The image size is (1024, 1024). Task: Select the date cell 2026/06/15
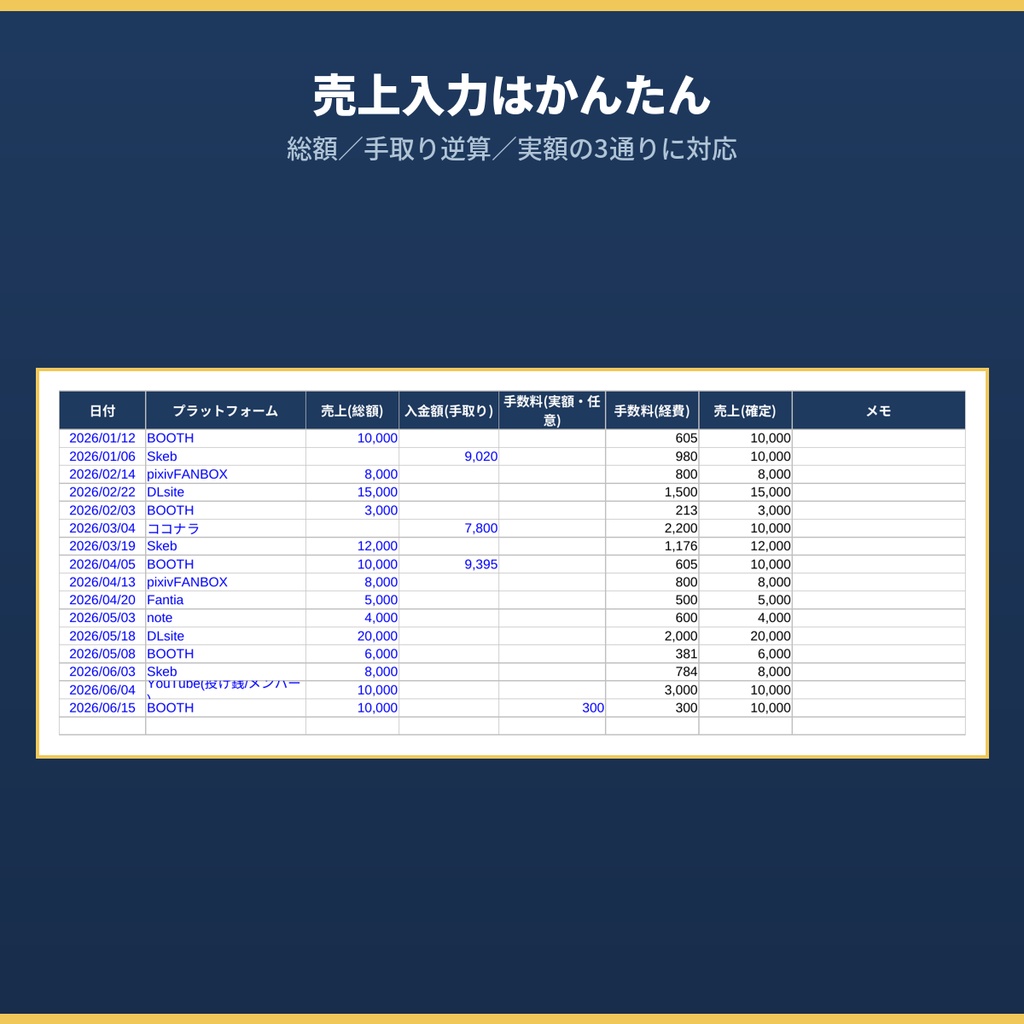pos(103,708)
